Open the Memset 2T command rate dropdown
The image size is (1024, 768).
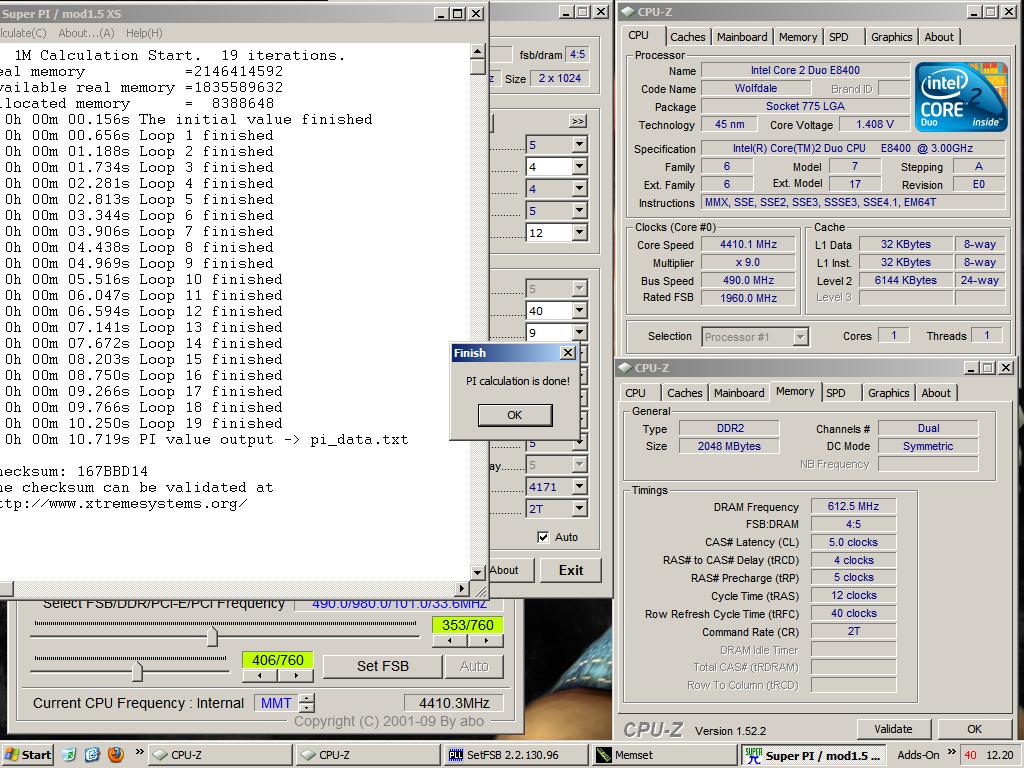[579, 509]
